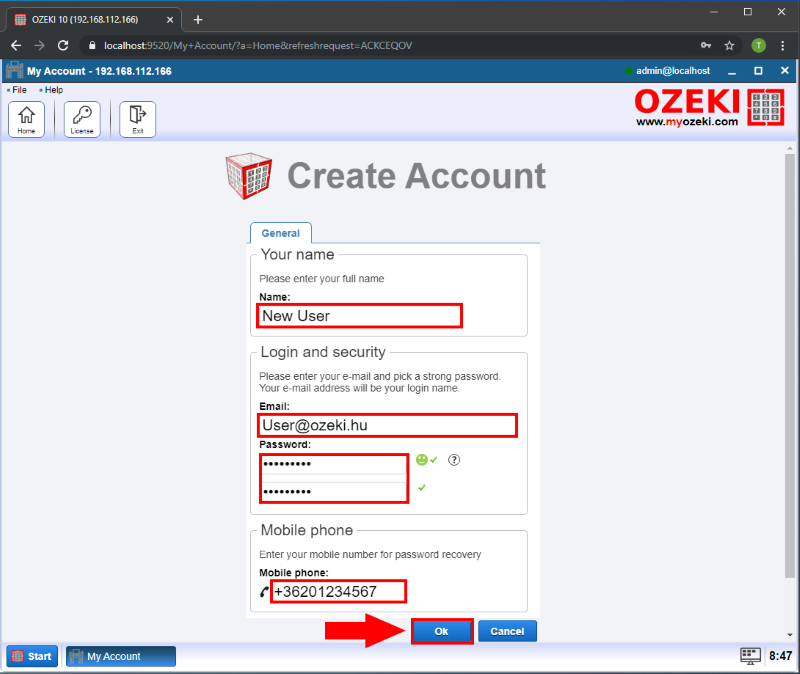The height and width of the screenshot is (674, 800).
Task: Click the 'Create Account' heading
Action: click(x=416, y=176)
